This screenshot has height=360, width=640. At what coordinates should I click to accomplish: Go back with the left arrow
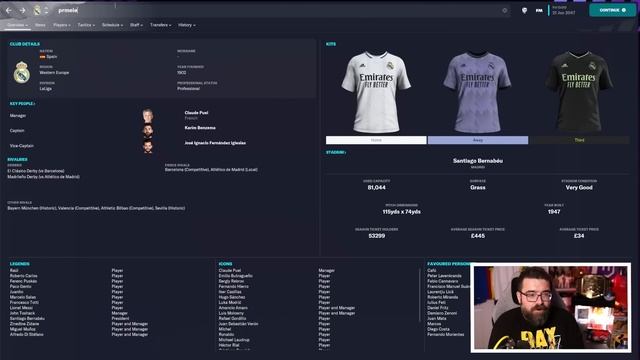(x=9, y=10)
